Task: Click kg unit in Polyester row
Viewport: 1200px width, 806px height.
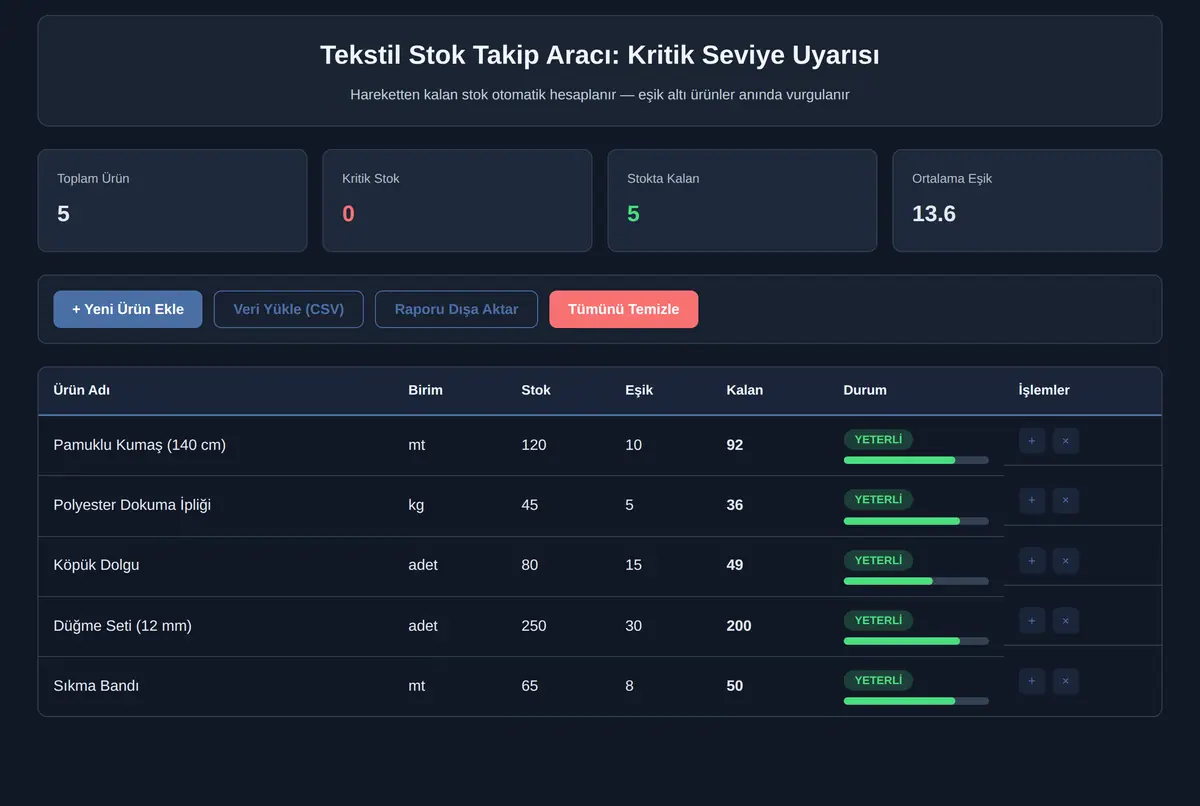Action: click(416, 505)
